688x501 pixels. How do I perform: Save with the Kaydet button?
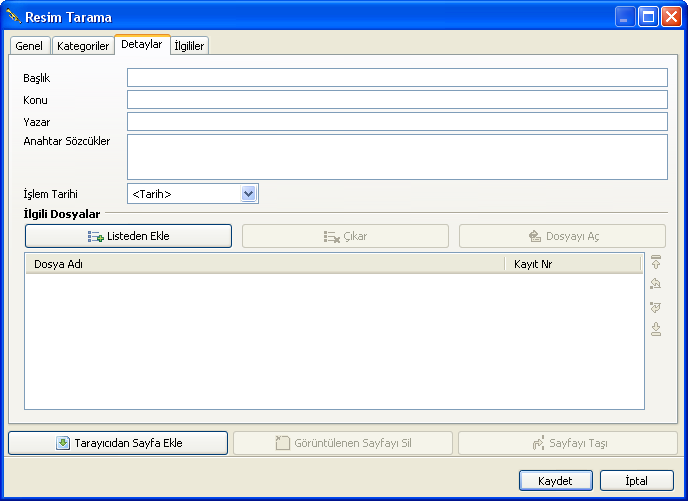pos(556,481)
